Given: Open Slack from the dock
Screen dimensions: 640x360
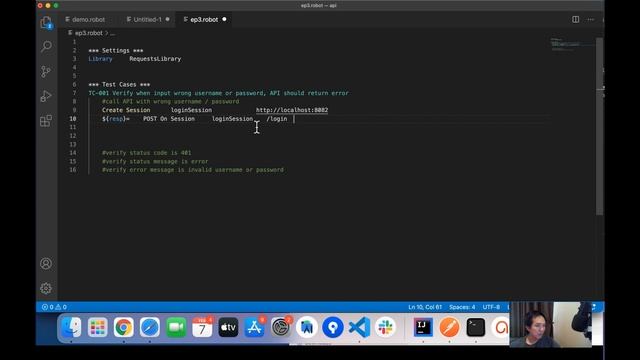Looking at the screenshot, I should point(385,327).
